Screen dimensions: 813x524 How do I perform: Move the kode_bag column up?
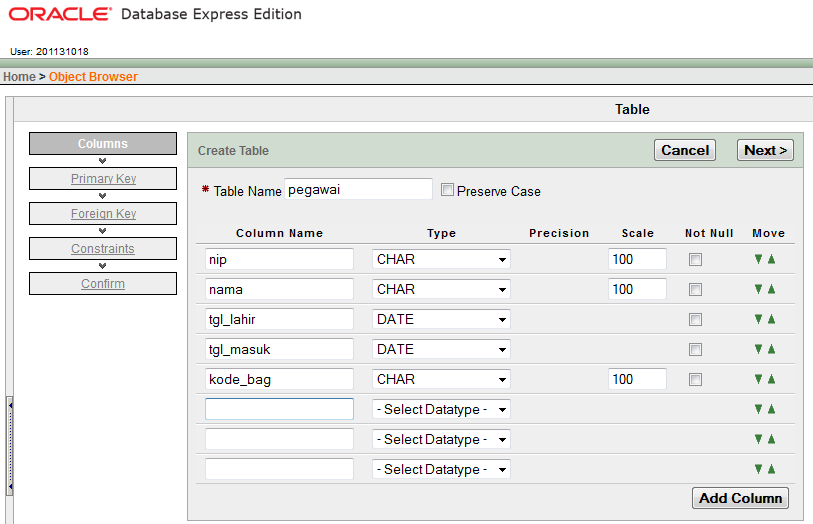point(771,379)
